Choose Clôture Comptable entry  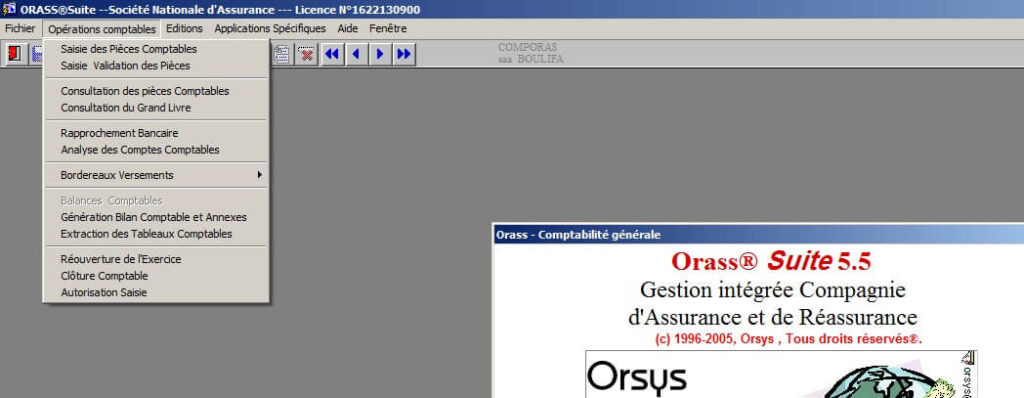click(x=157, y=276)
